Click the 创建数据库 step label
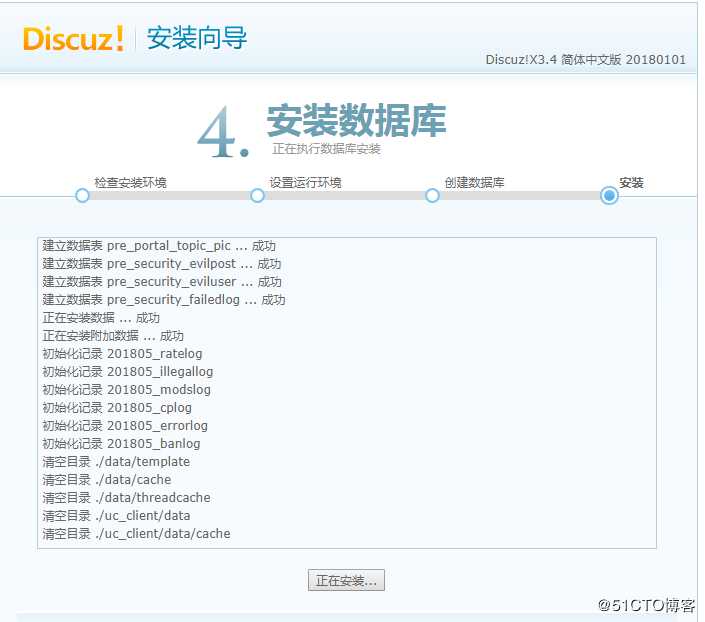 point(474,183)
